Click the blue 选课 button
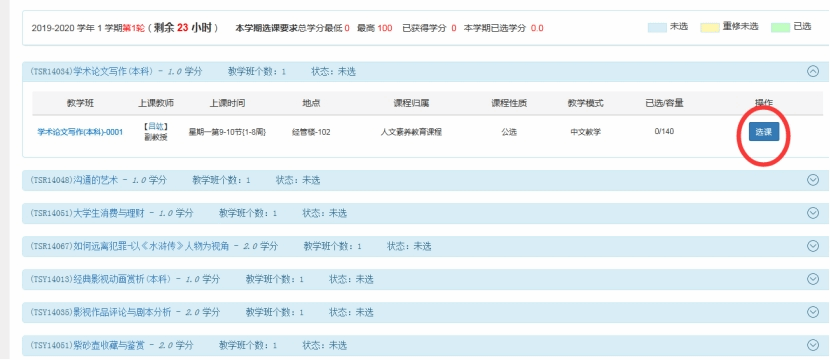Viewport: 830px width, 360px height. [764, 132]
